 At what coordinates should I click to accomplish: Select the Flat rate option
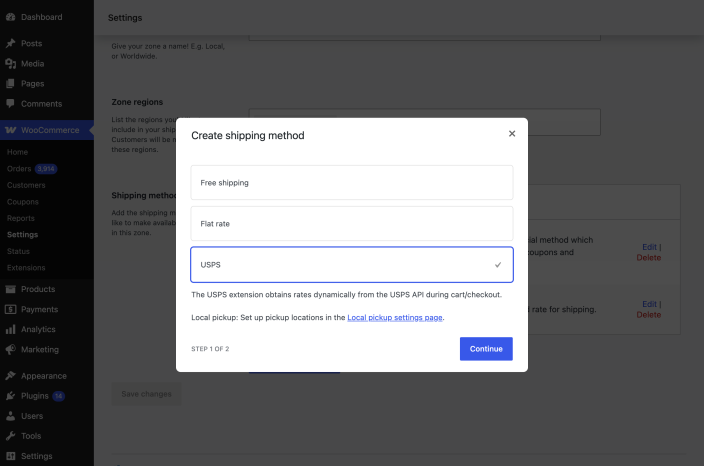(352, 224)
